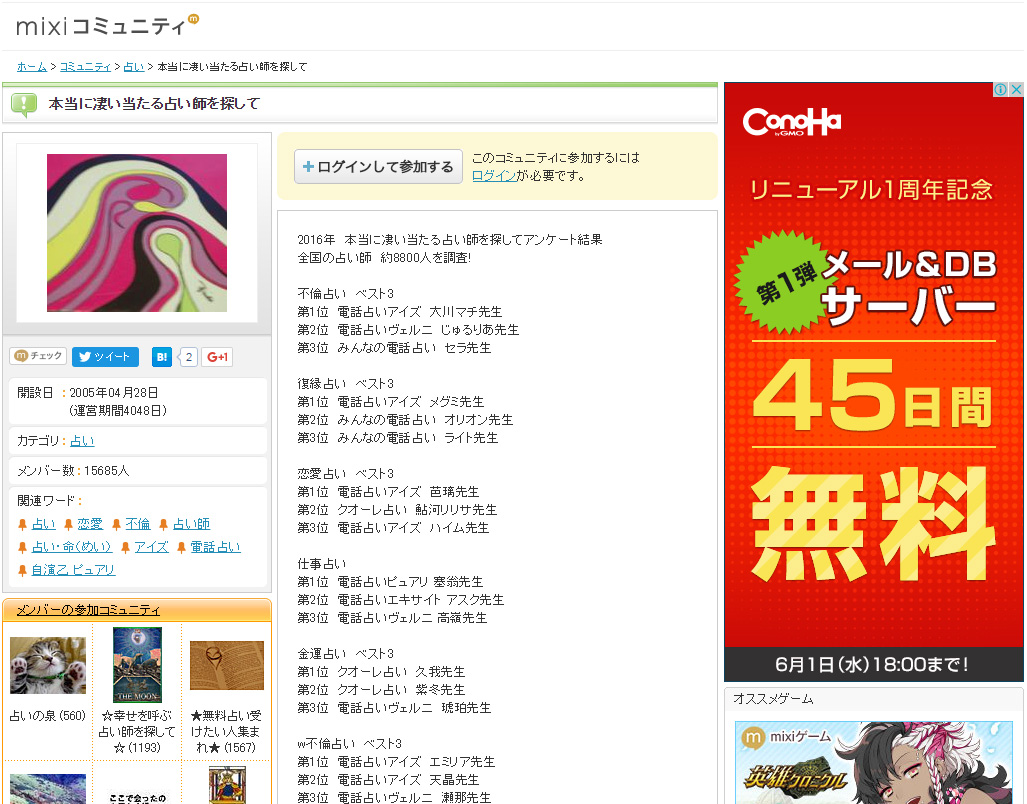The height and width of the screenshot is (804, 1027).
Task: Click 第1位 電話占いピュアリ 塞翁先生 line
Action: (390, 581)
